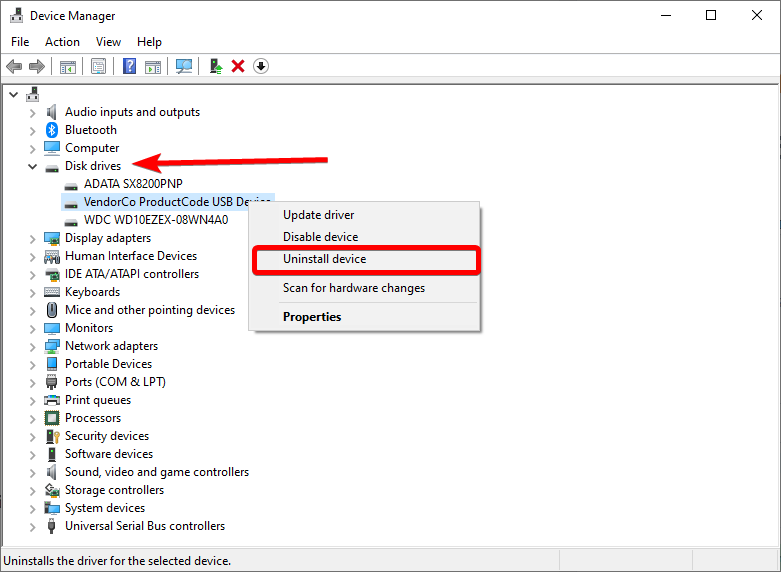Click the Back arrow toolbar icon
Screen dimensions: 781x572
(x=14, y=66)
